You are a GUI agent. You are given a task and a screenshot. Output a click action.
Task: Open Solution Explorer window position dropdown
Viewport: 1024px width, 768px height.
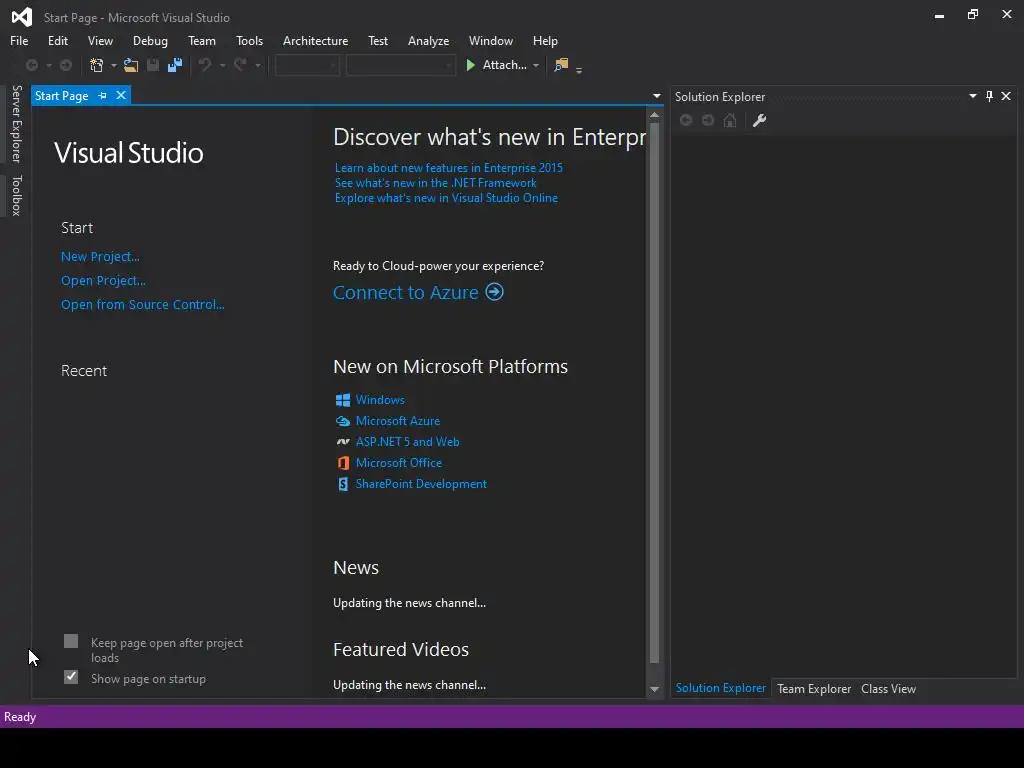click(972, 96)
